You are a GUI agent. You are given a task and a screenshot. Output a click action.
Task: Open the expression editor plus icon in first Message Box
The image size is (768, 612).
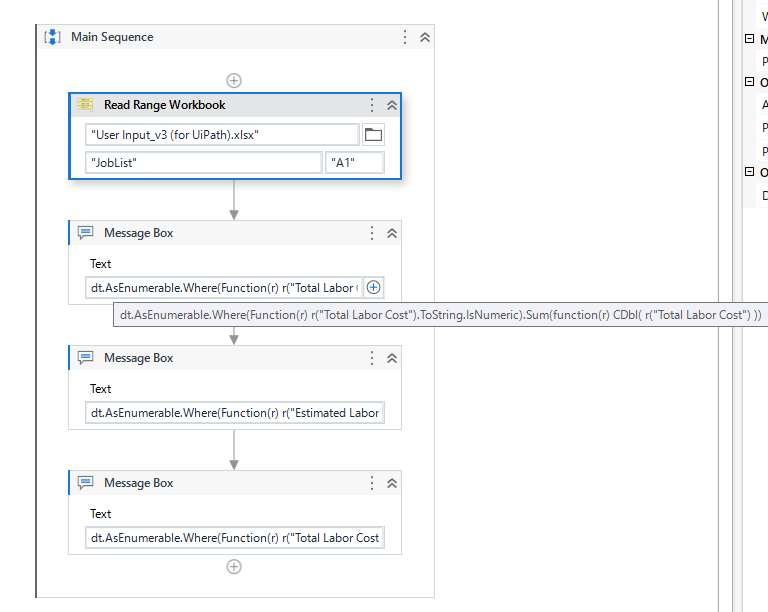(x=373, y=288)
